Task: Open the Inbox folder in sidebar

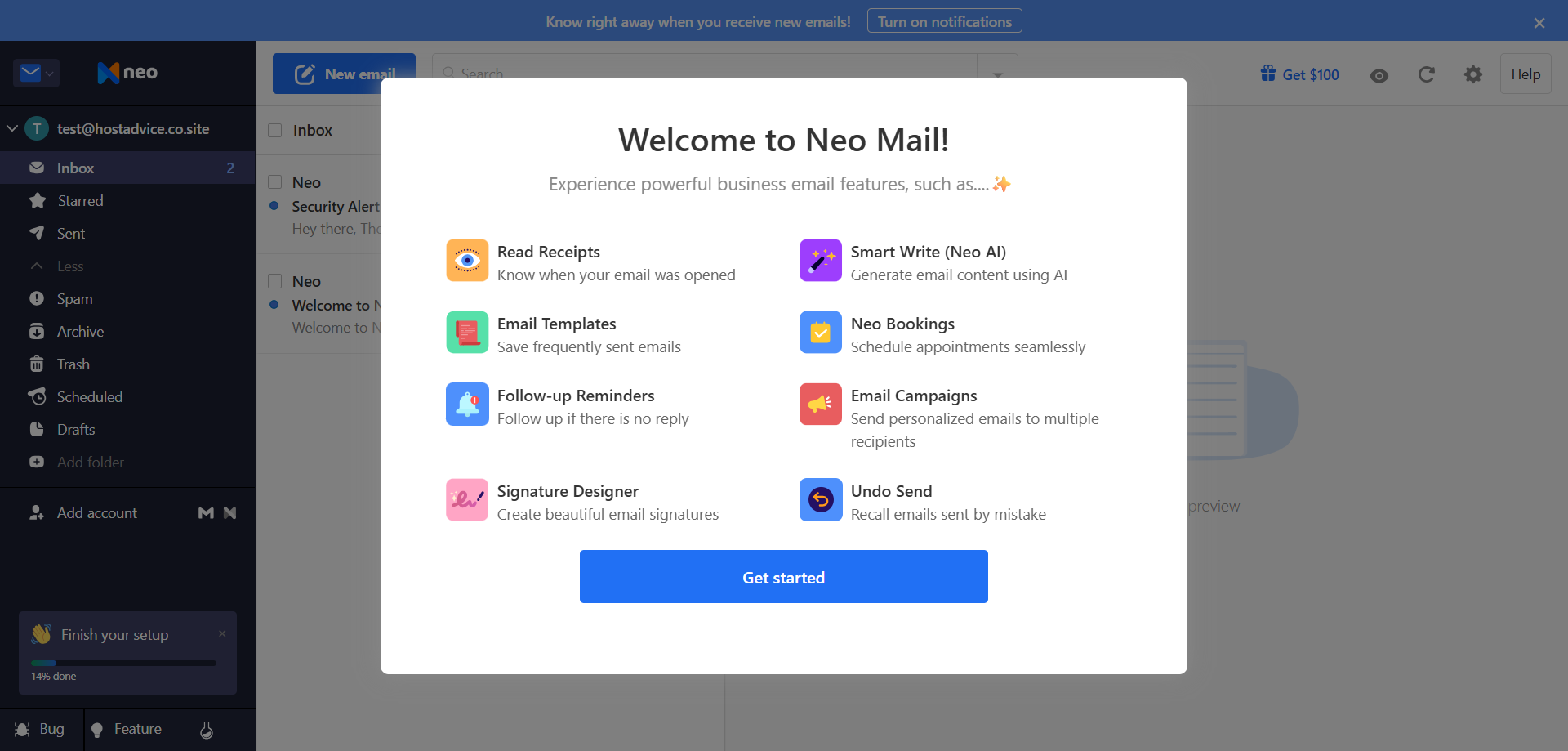Action: [127, 168]
